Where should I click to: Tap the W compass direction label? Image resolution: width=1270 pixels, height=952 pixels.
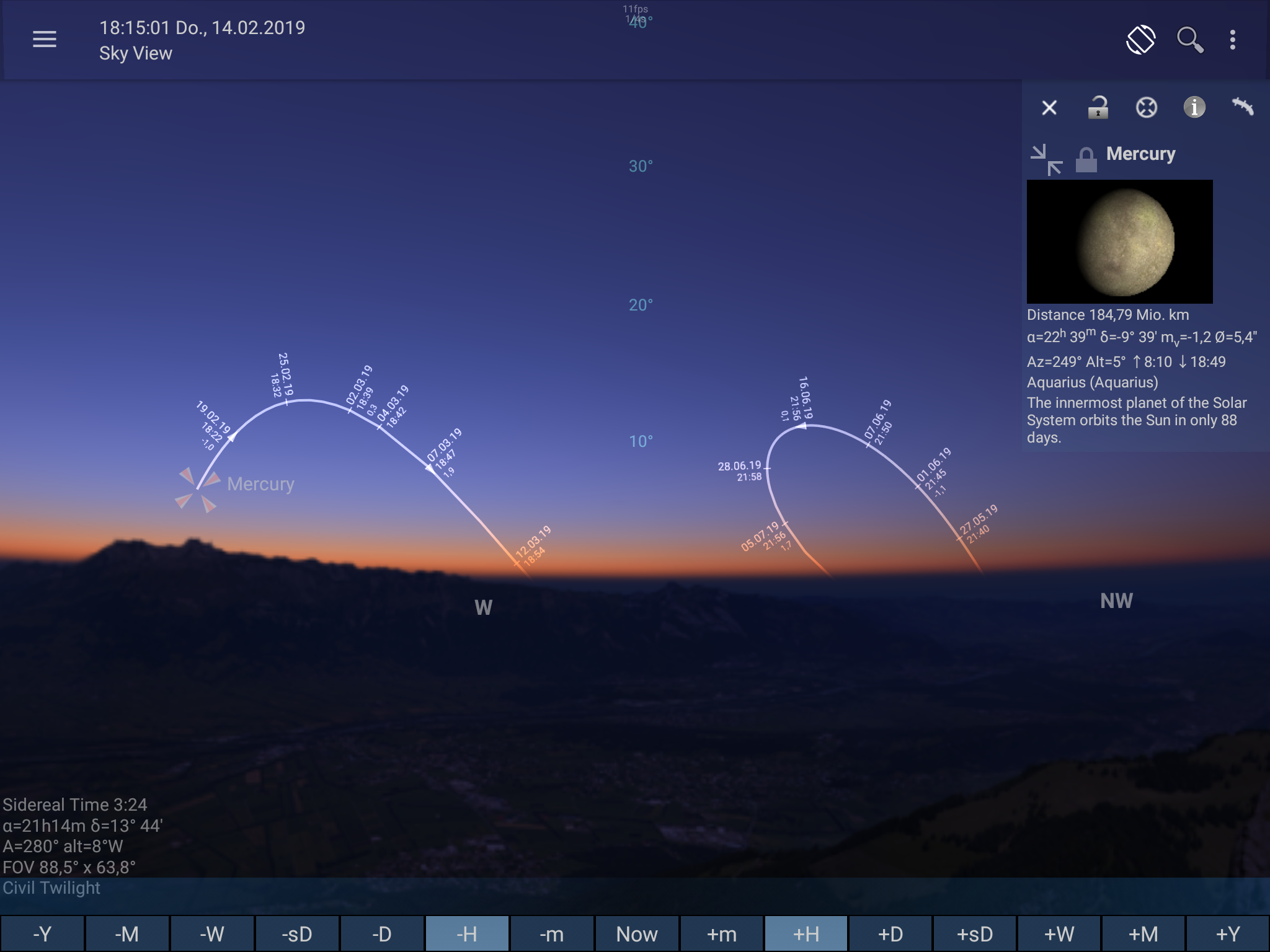pyautogui.click(x=483, y=607)
